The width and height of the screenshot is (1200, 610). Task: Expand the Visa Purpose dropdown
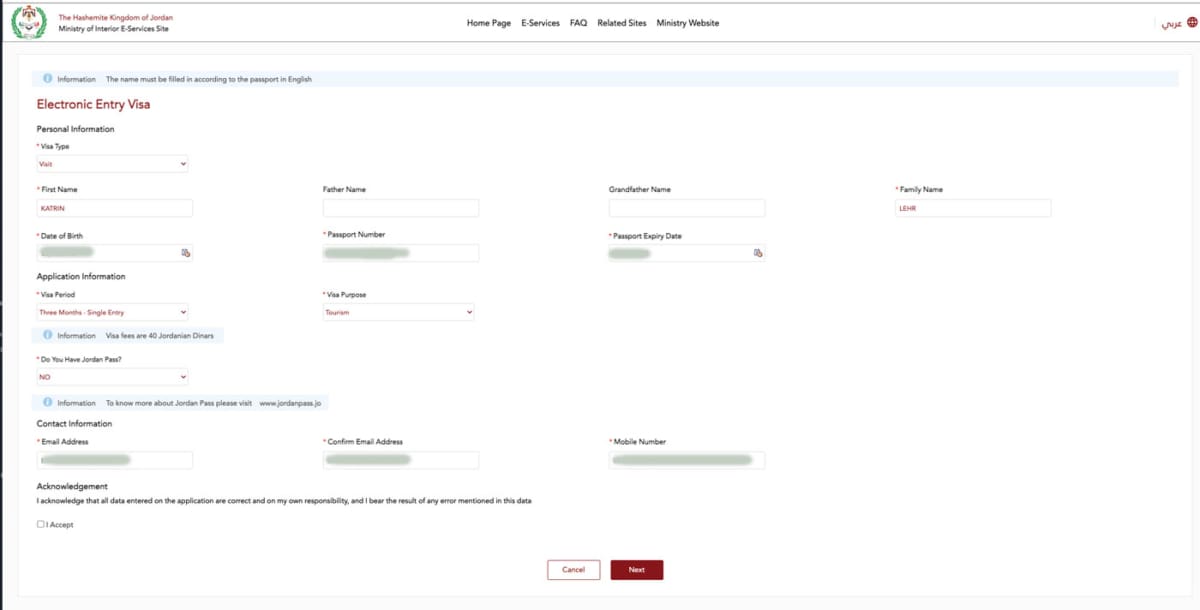(x=398, y=313)
